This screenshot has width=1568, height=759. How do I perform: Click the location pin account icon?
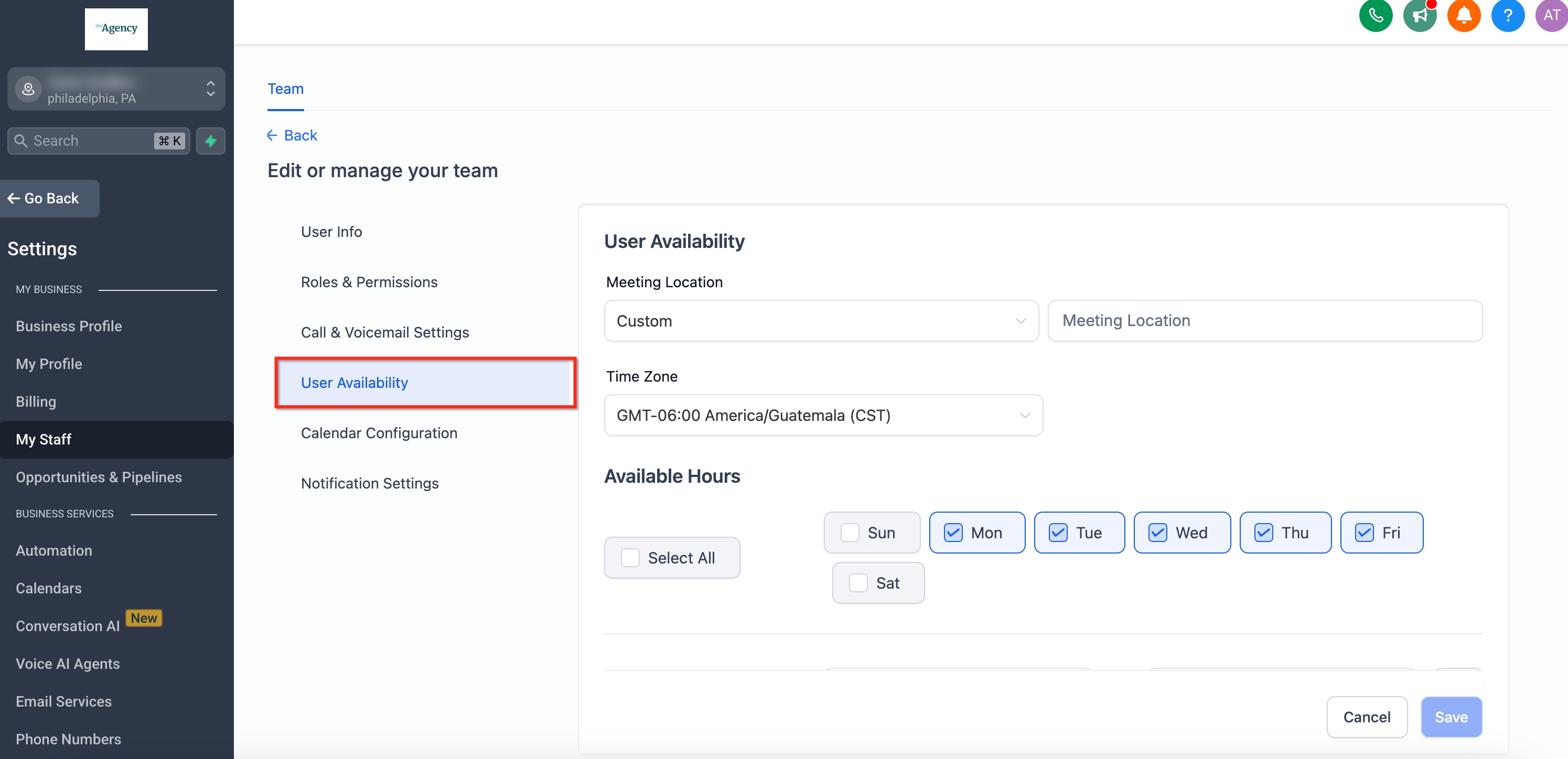tap(28, 90)
